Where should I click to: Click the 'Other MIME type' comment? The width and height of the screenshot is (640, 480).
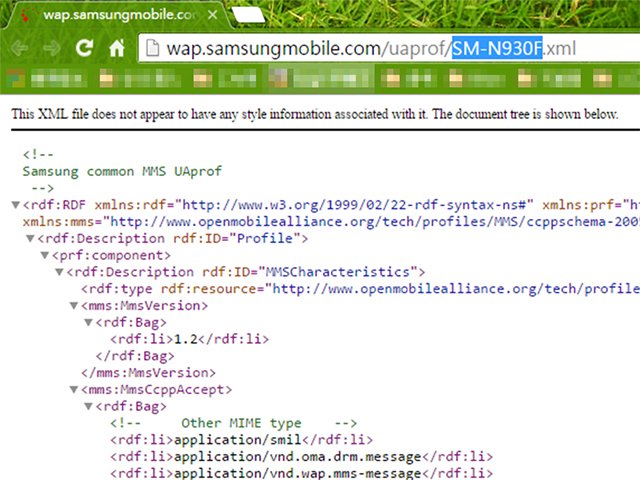[233, 423]
